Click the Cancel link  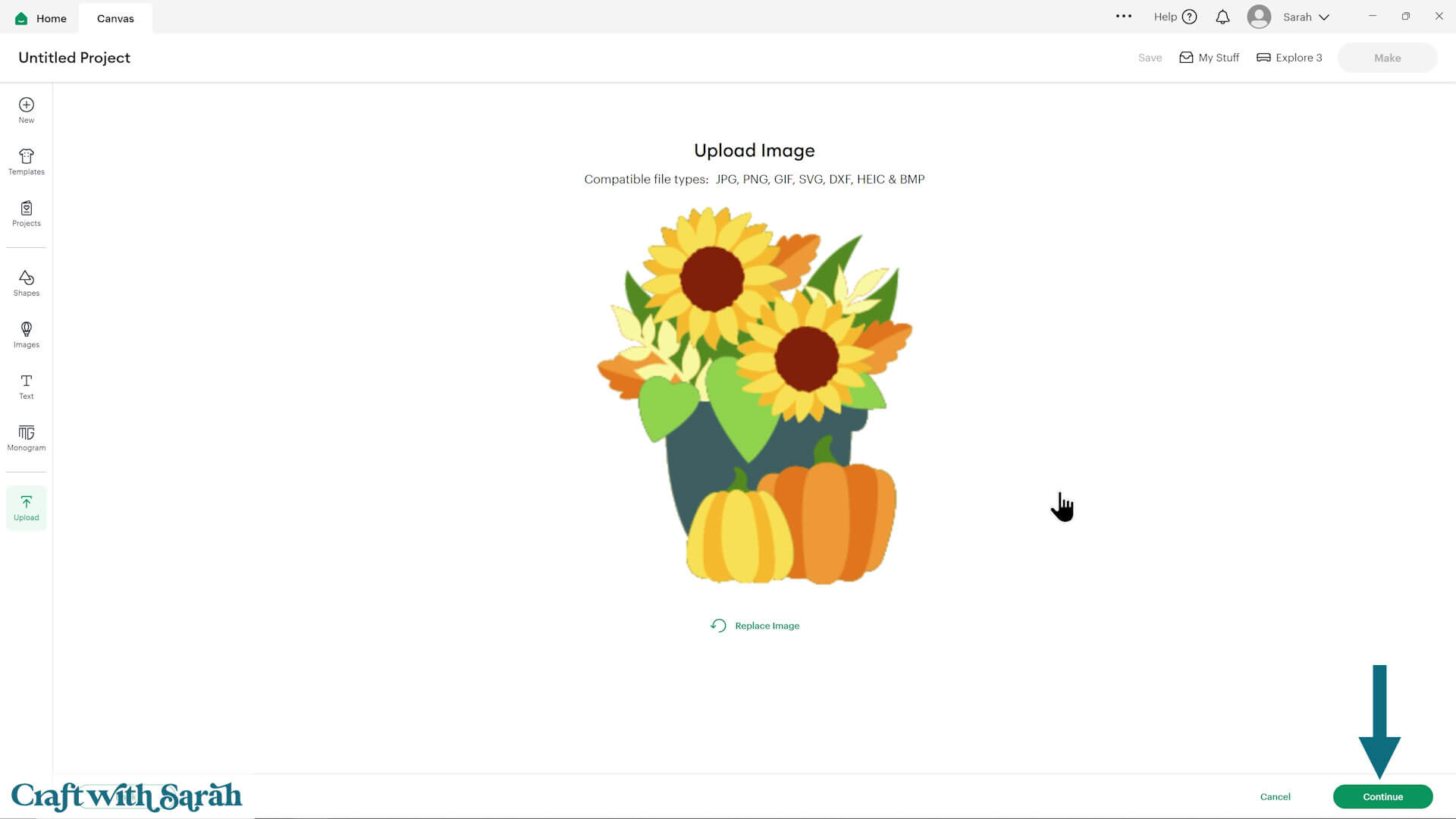click(x=1275, y=796)
